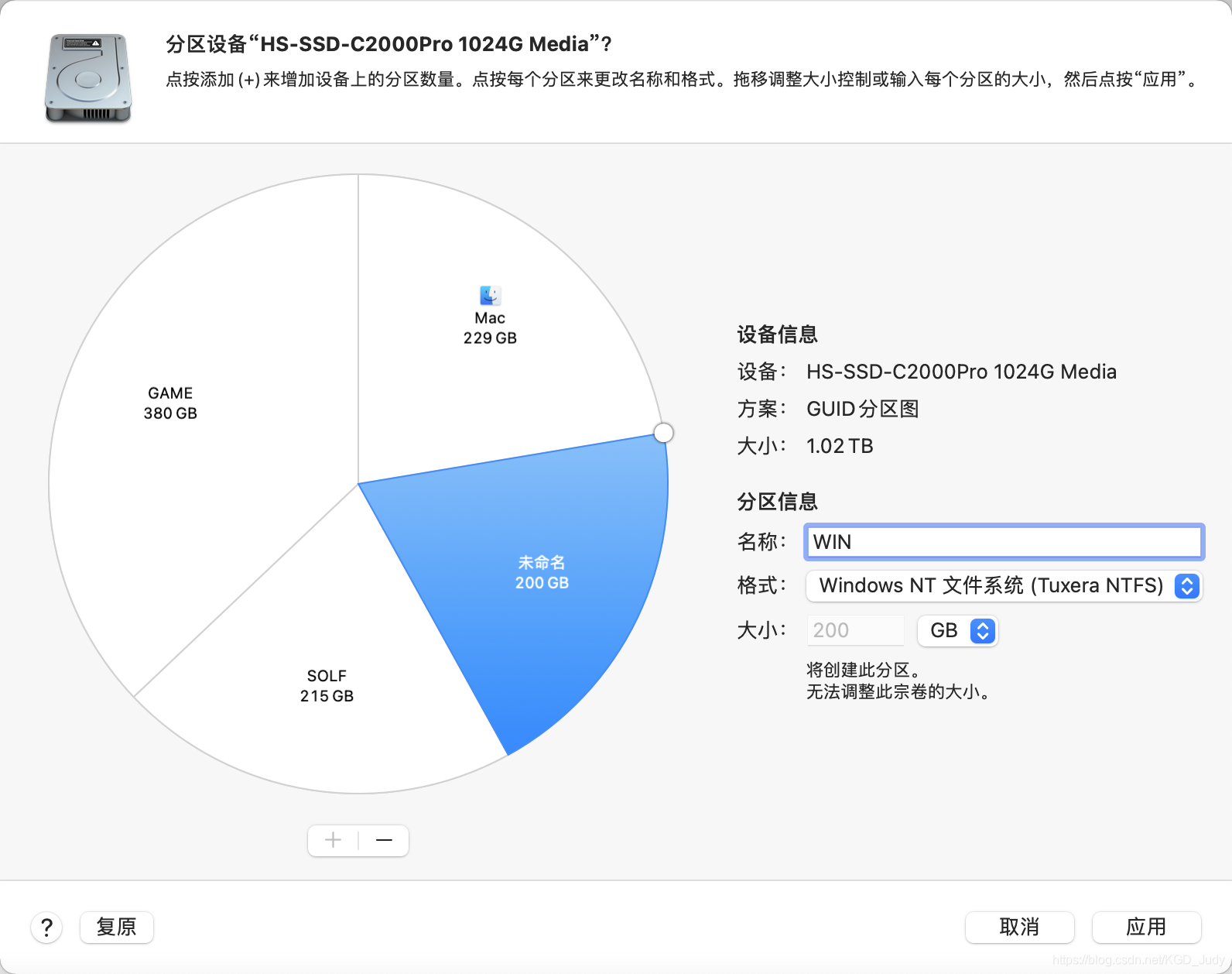
Task: Click the 名称 field label
Action: pos(761,542)
